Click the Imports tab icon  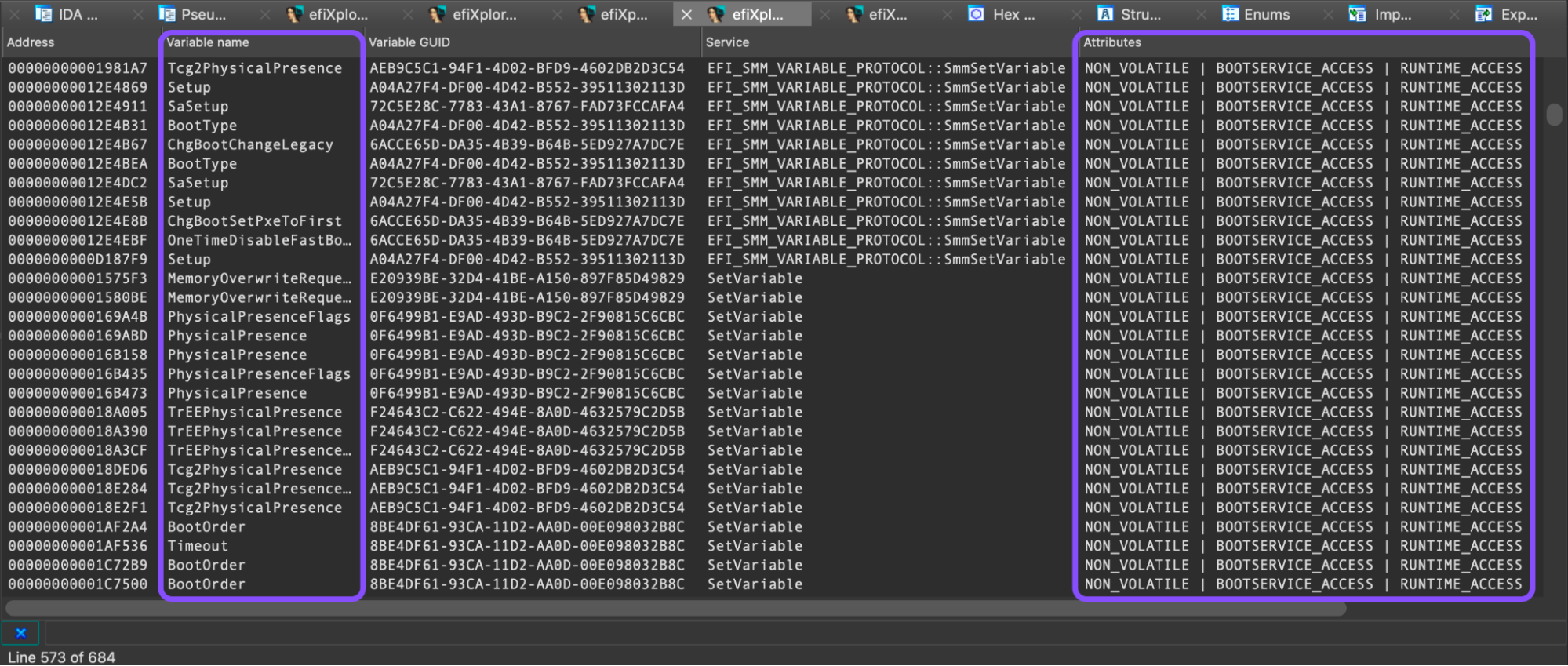1357,14
